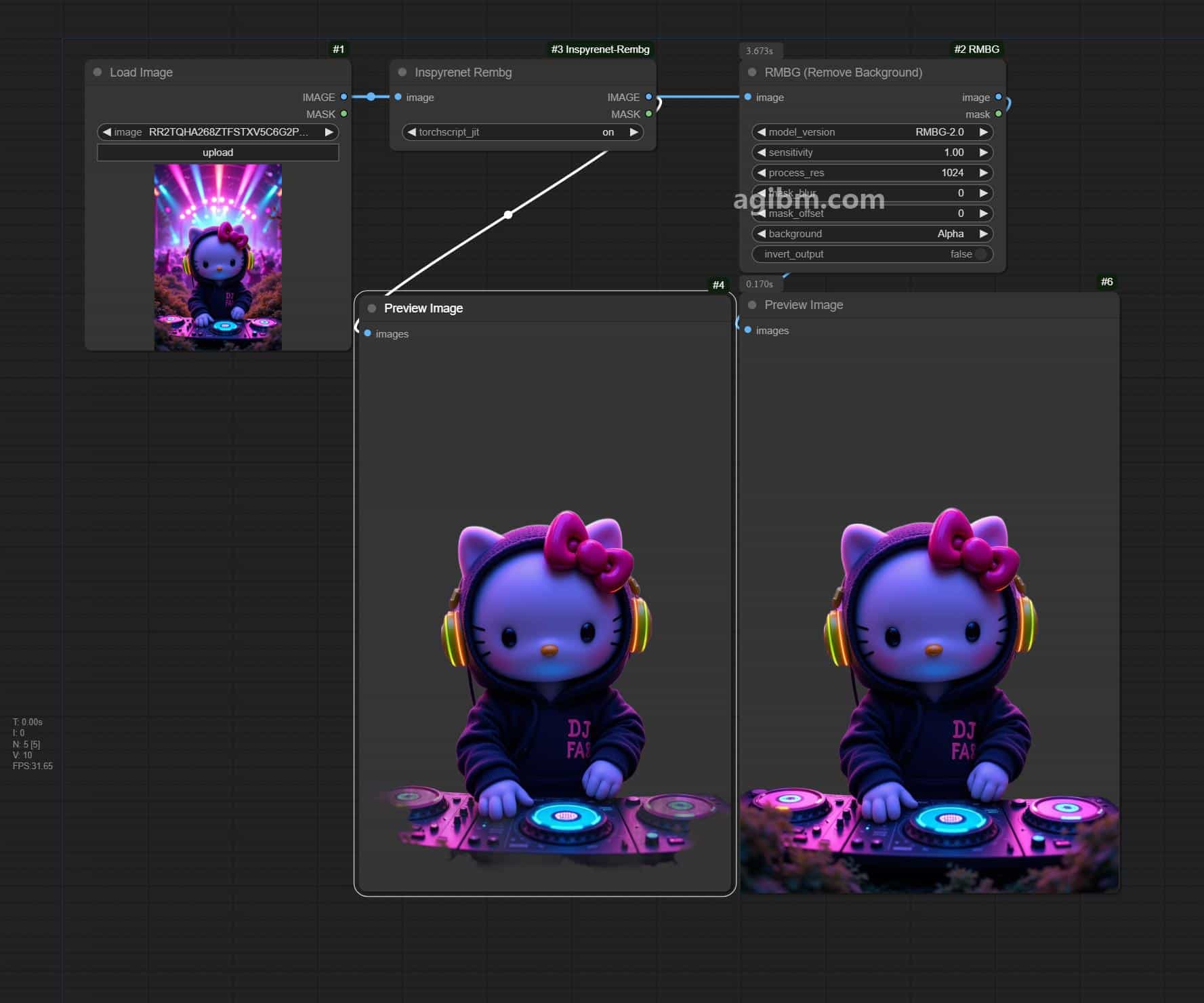Choose previous background option with left arrow
The image size is (1204, 1003).
762,234
